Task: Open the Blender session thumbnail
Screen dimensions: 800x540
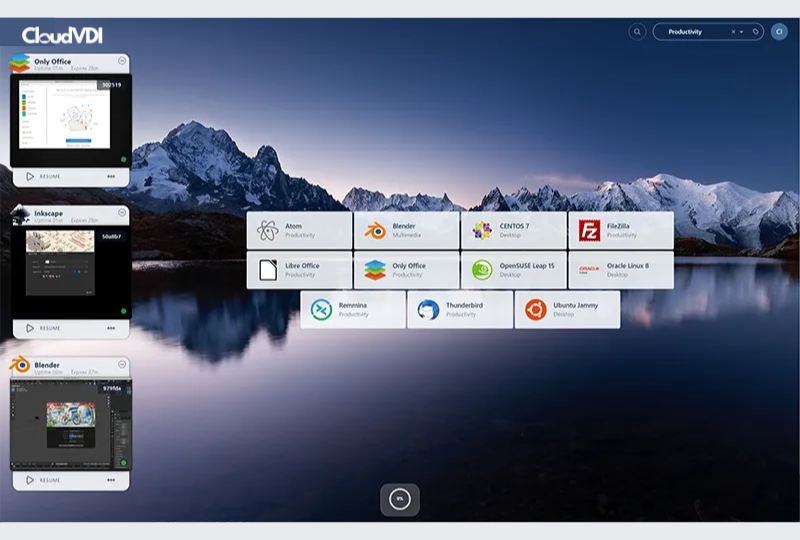Action: coord(71,424)
